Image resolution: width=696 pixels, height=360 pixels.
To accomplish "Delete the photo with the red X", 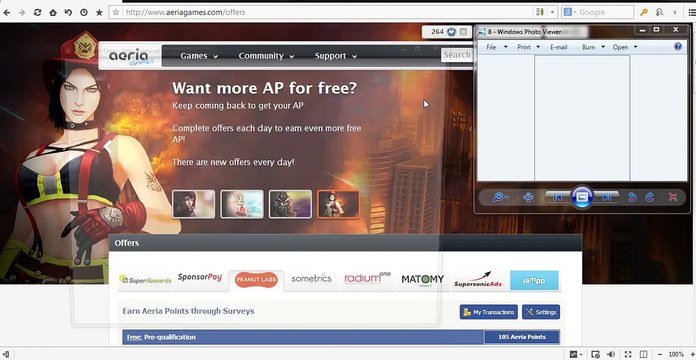I will [x=673, y=197].
